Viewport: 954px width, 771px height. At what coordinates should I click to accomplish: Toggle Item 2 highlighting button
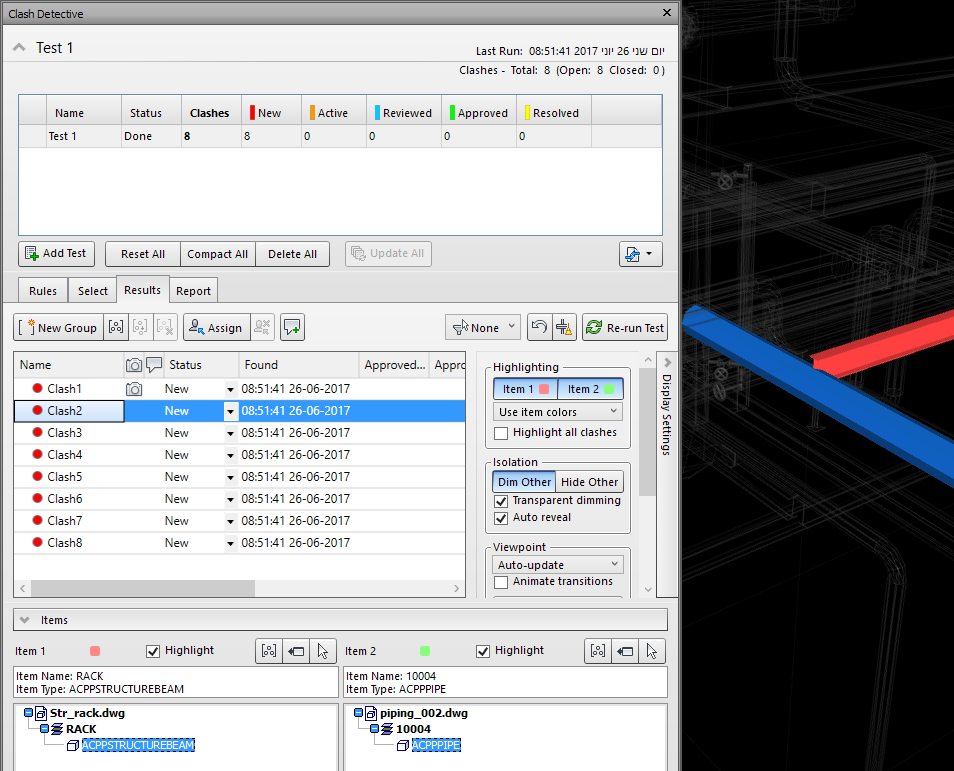click(x=590, y=389)
